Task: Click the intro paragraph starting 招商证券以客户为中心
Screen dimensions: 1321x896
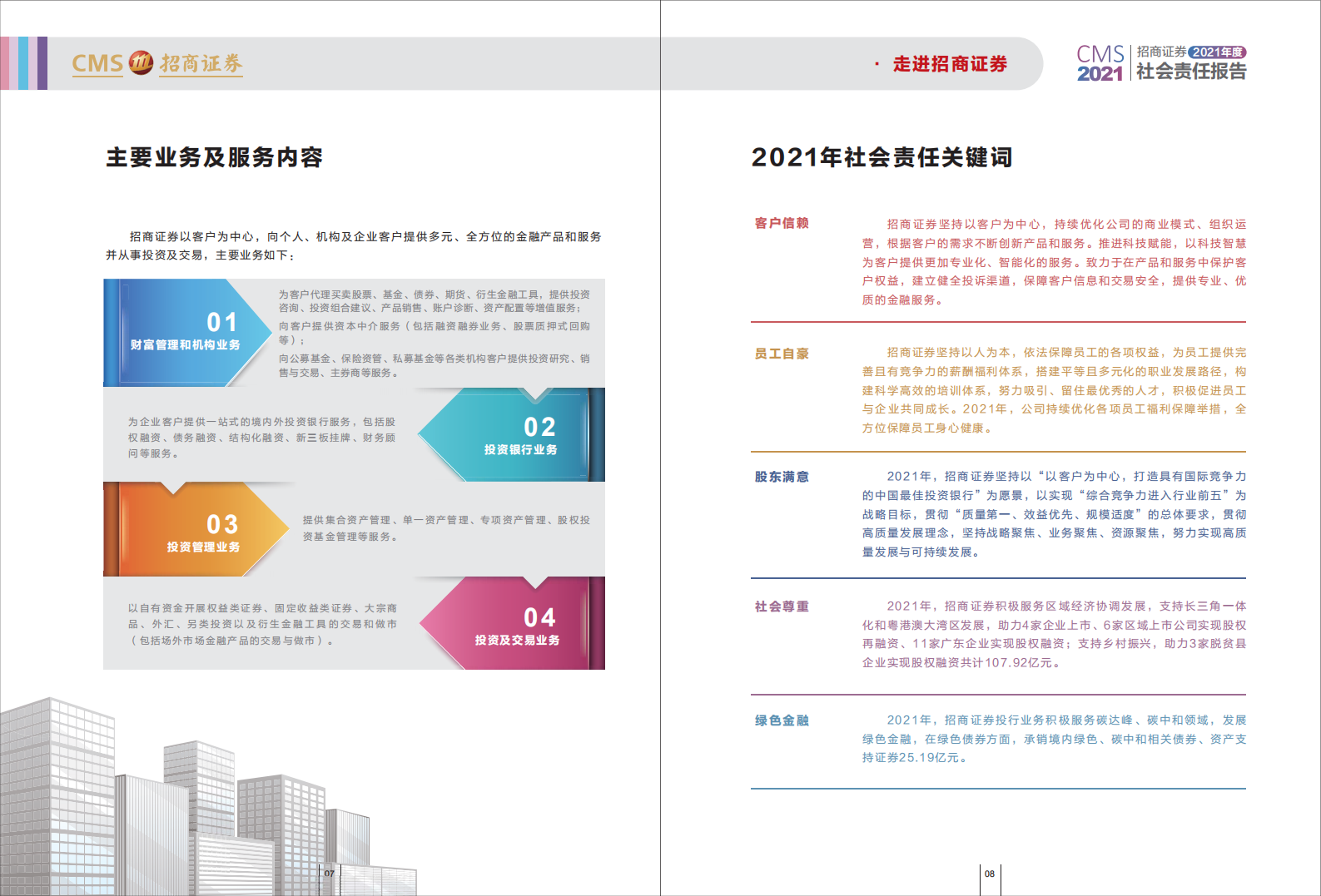Action: [353, 245]
